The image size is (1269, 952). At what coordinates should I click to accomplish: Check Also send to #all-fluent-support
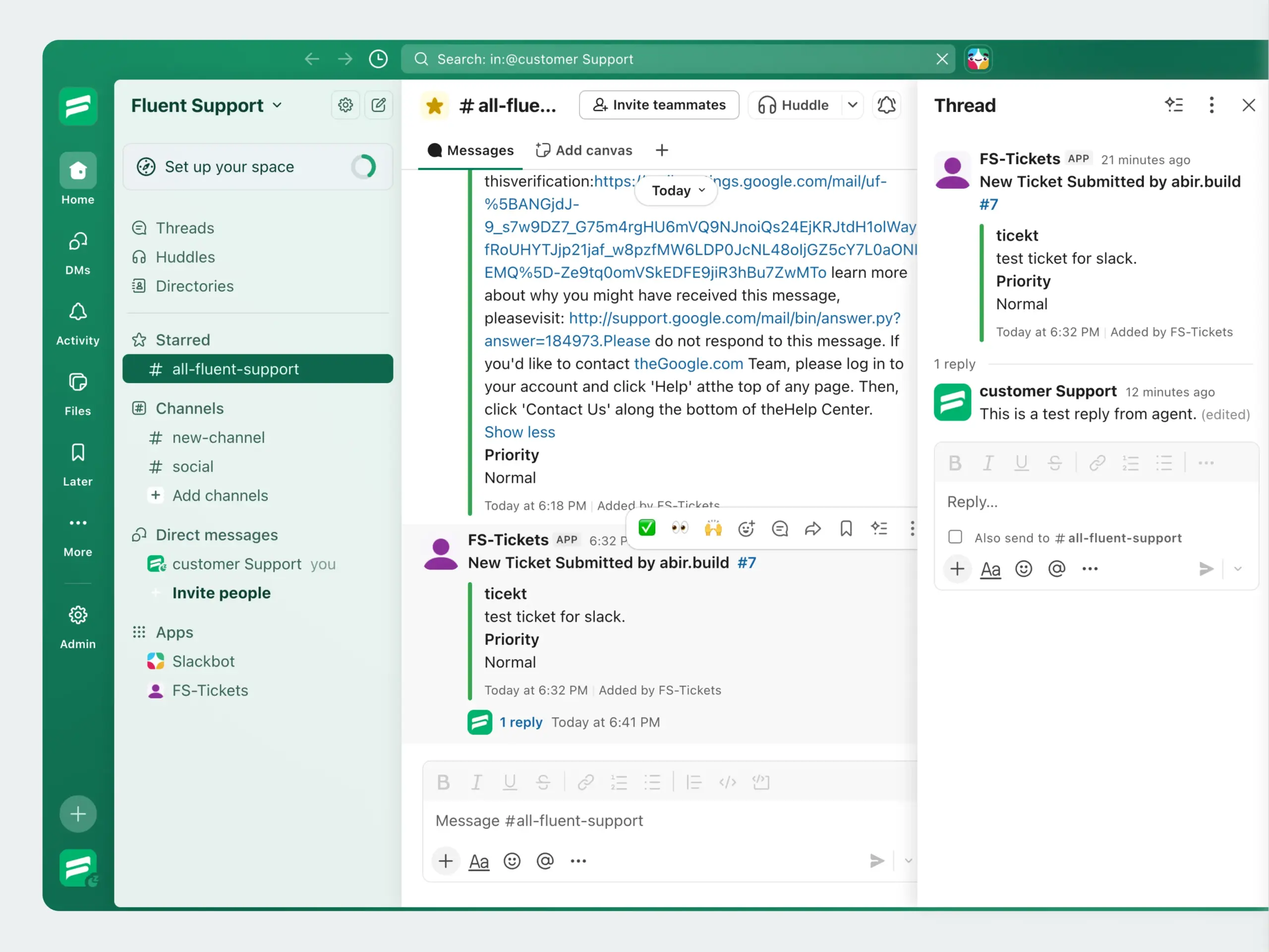pyautogui.click(x=955, y=537)
